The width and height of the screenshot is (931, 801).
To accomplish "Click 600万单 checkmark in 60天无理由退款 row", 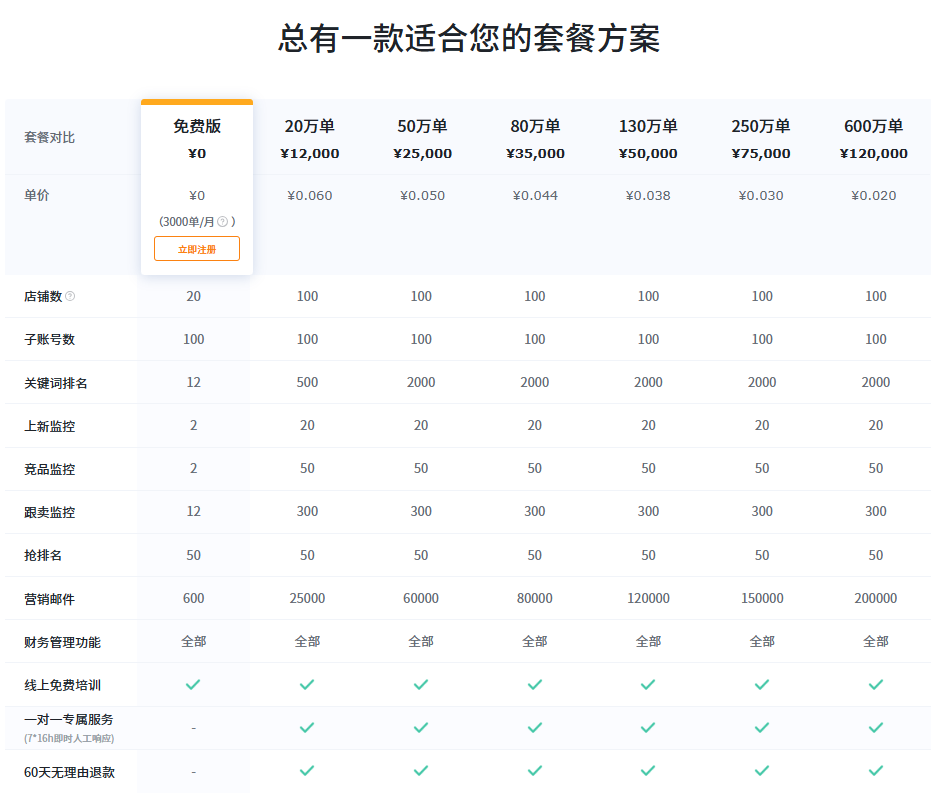I will [x=876, y=771].
